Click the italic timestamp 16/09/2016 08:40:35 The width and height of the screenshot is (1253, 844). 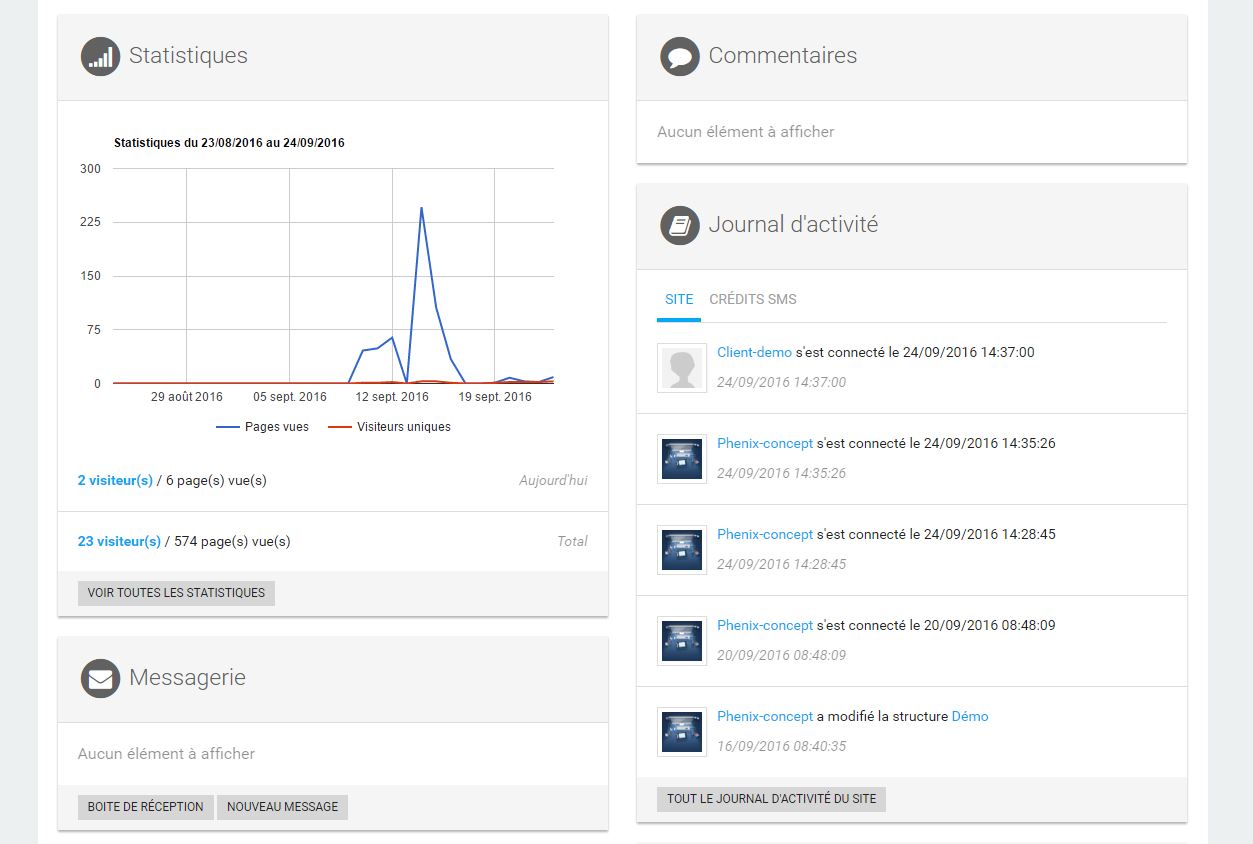(781, 746)
